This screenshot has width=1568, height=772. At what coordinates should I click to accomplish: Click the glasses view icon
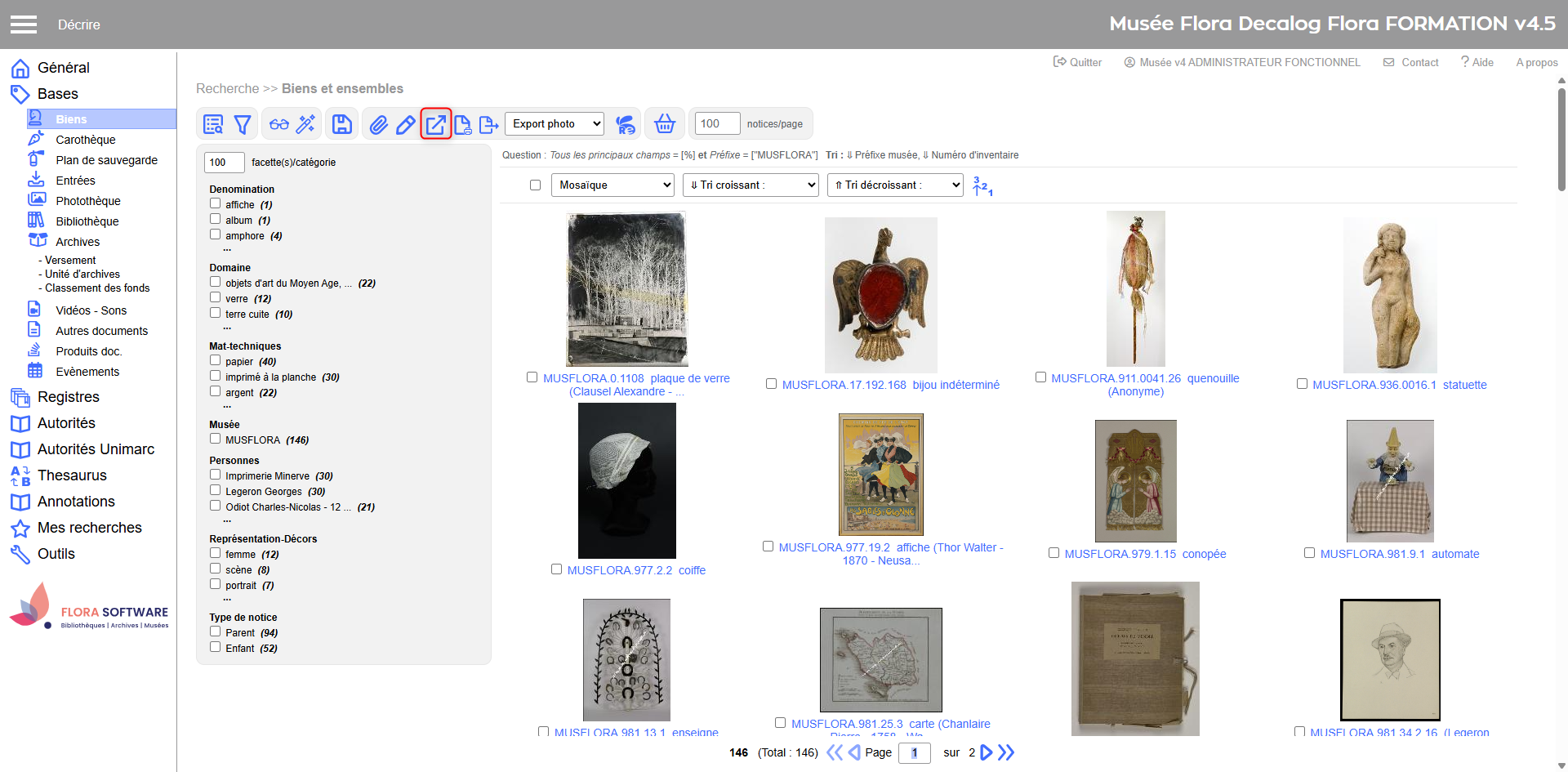pos(279,124)
